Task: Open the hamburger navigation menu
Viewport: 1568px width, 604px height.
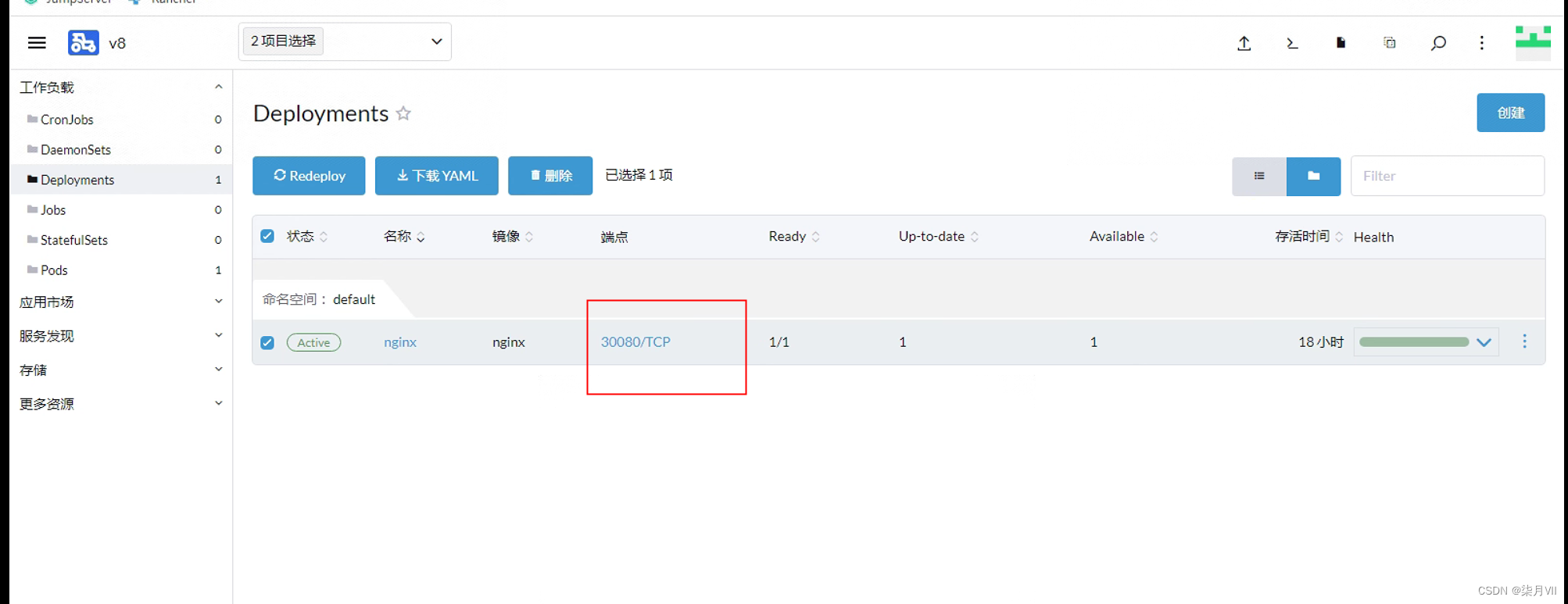Action: click(37, 43)
